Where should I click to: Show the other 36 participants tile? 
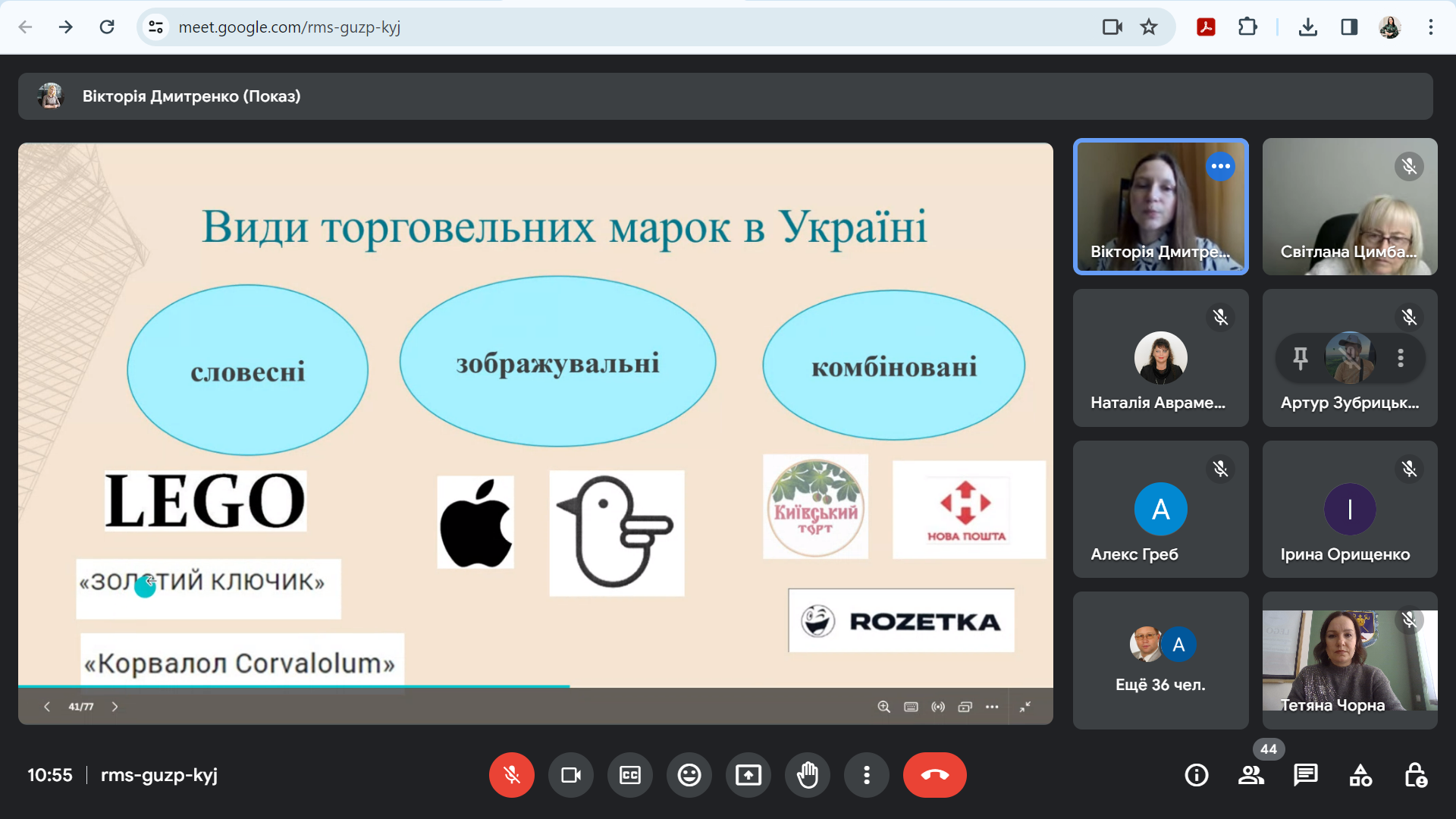click(x=1160, y=661)
